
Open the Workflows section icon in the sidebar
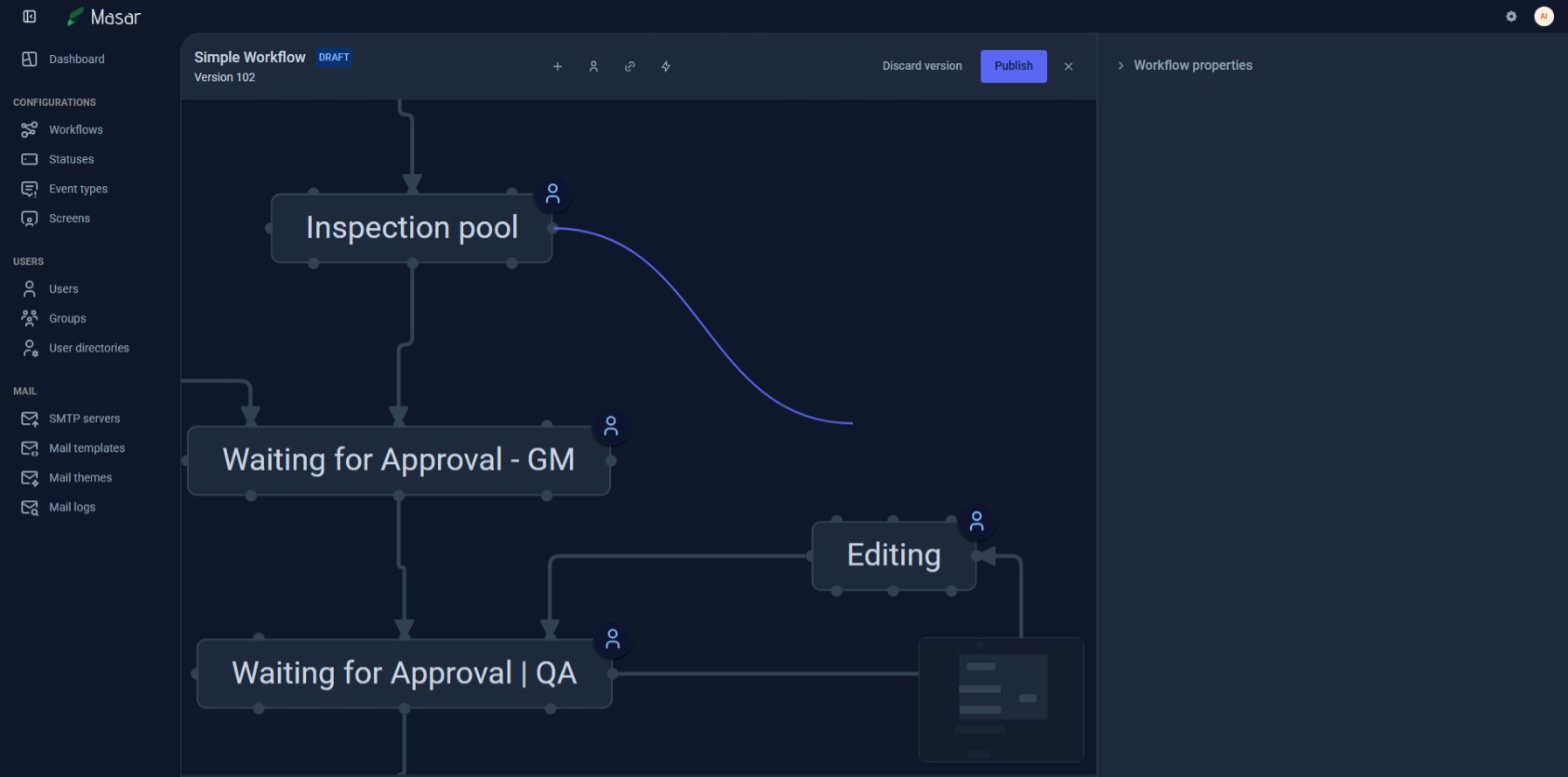coord(29,129)
